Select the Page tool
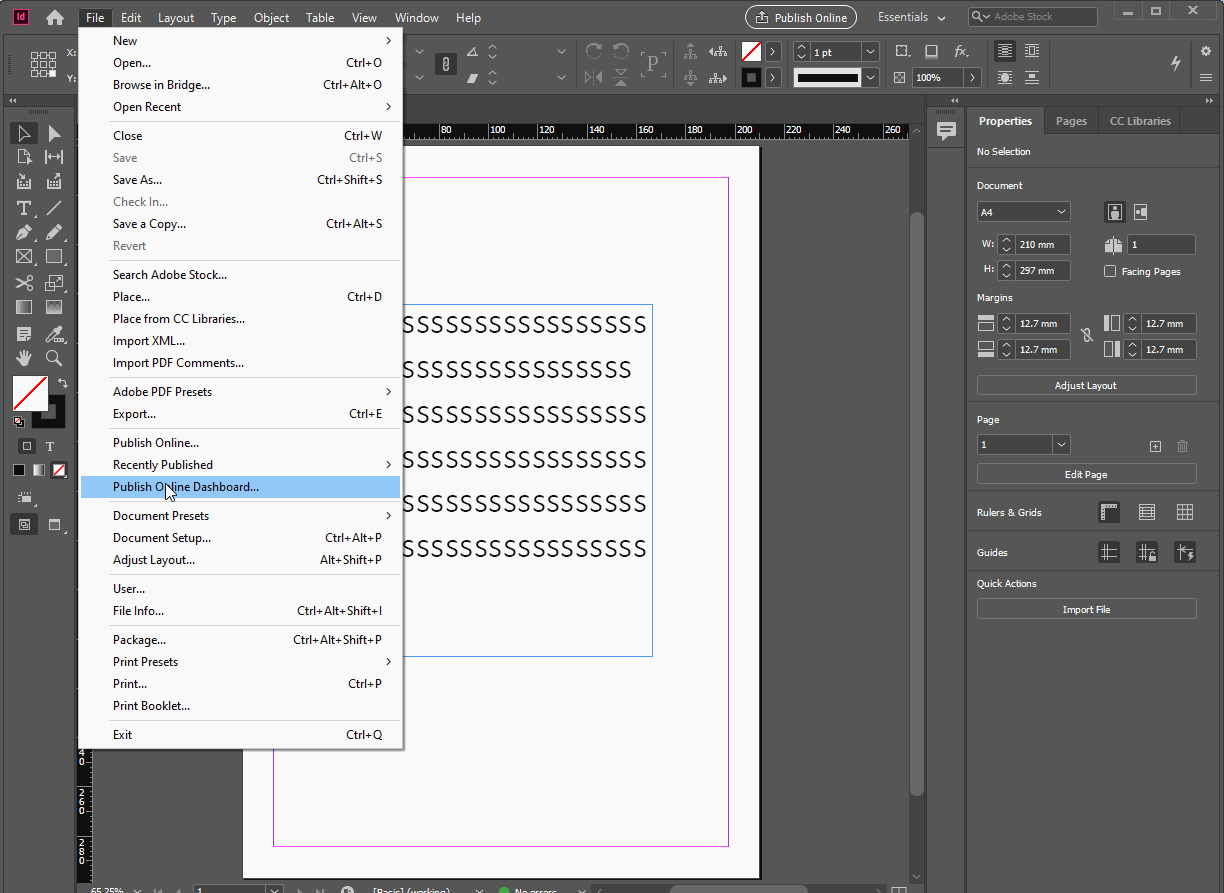 [x=24, y=157]
